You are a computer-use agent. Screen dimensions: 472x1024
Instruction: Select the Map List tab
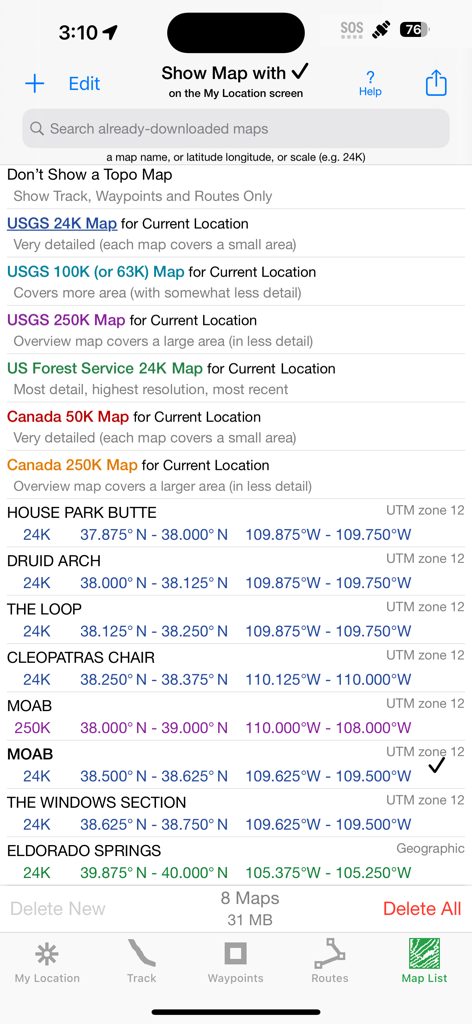(x=424, y=962)
